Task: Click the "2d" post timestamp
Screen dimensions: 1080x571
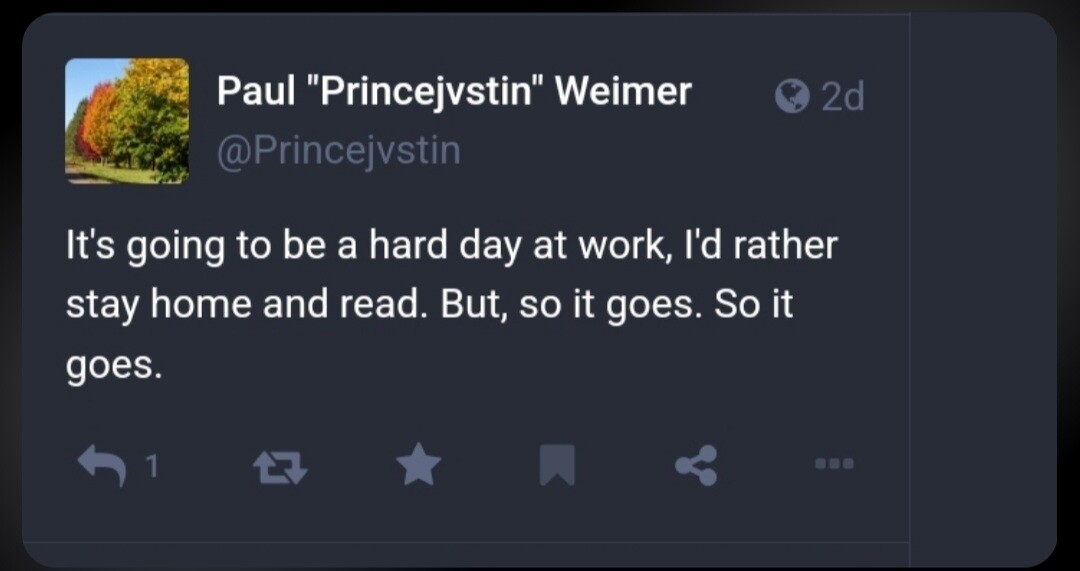Action: pos(842,97)
